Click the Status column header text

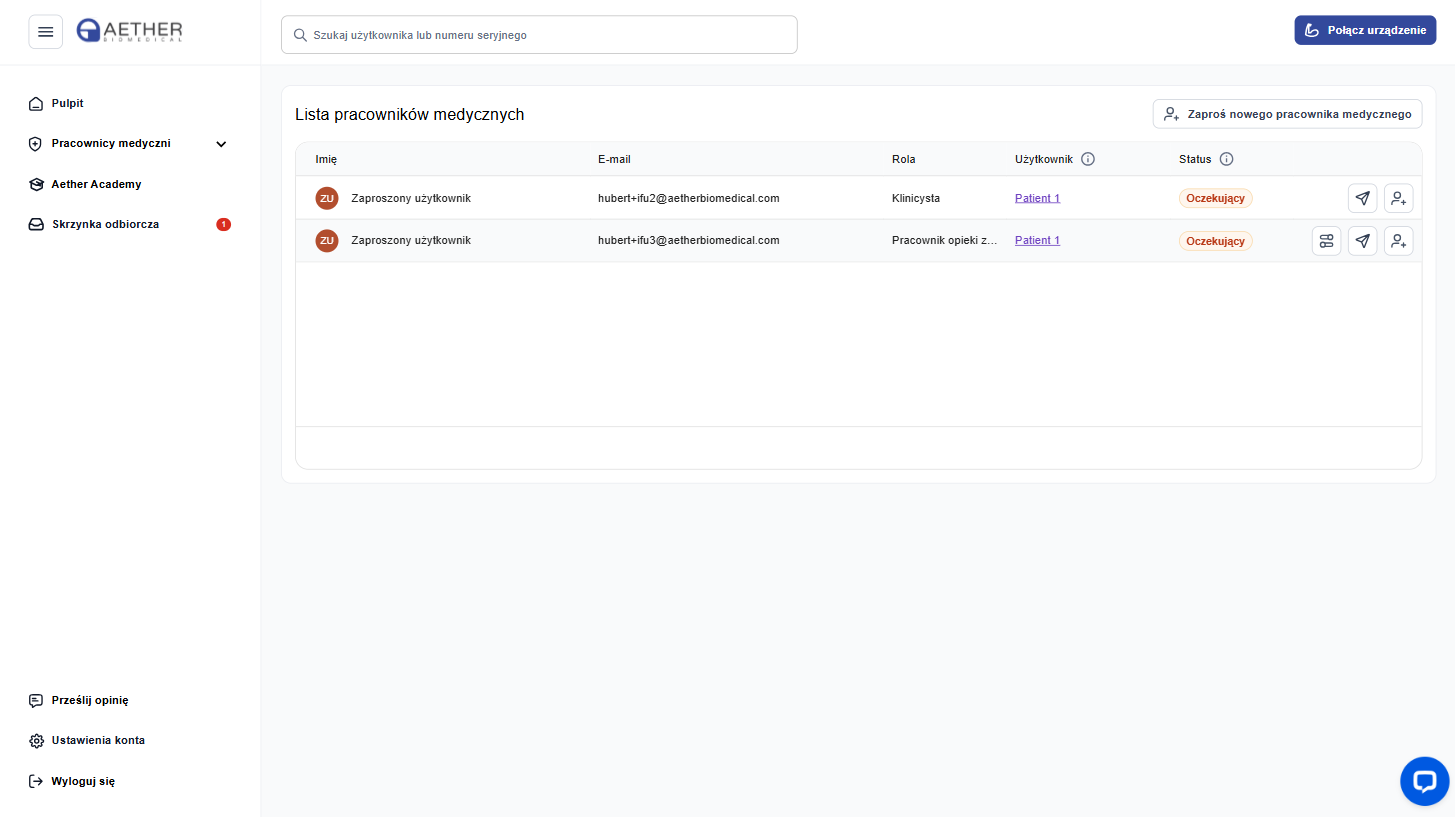pos(1195,159)
